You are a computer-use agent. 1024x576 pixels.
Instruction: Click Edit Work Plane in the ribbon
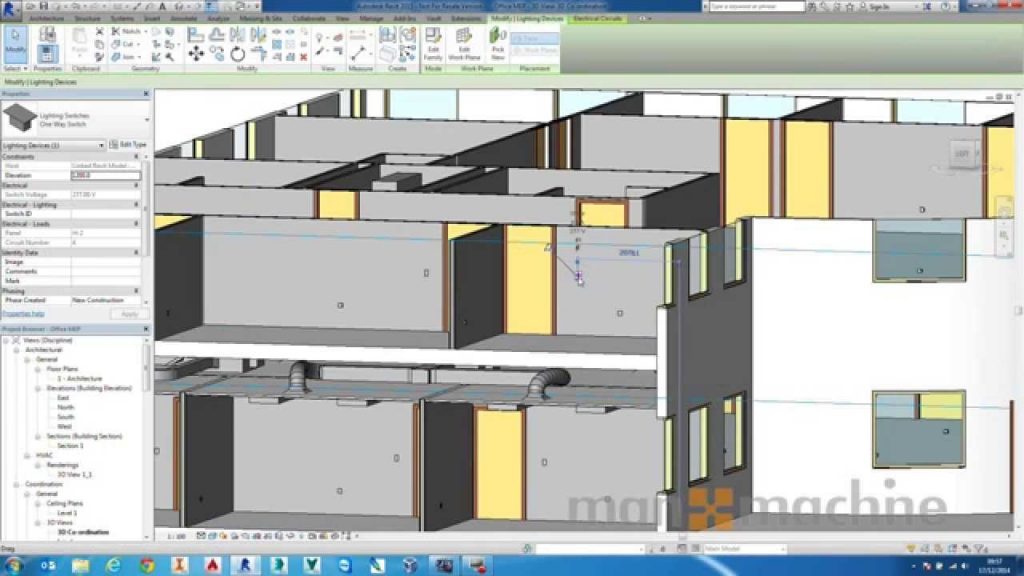pyautogui.click(x=464, y=42)
